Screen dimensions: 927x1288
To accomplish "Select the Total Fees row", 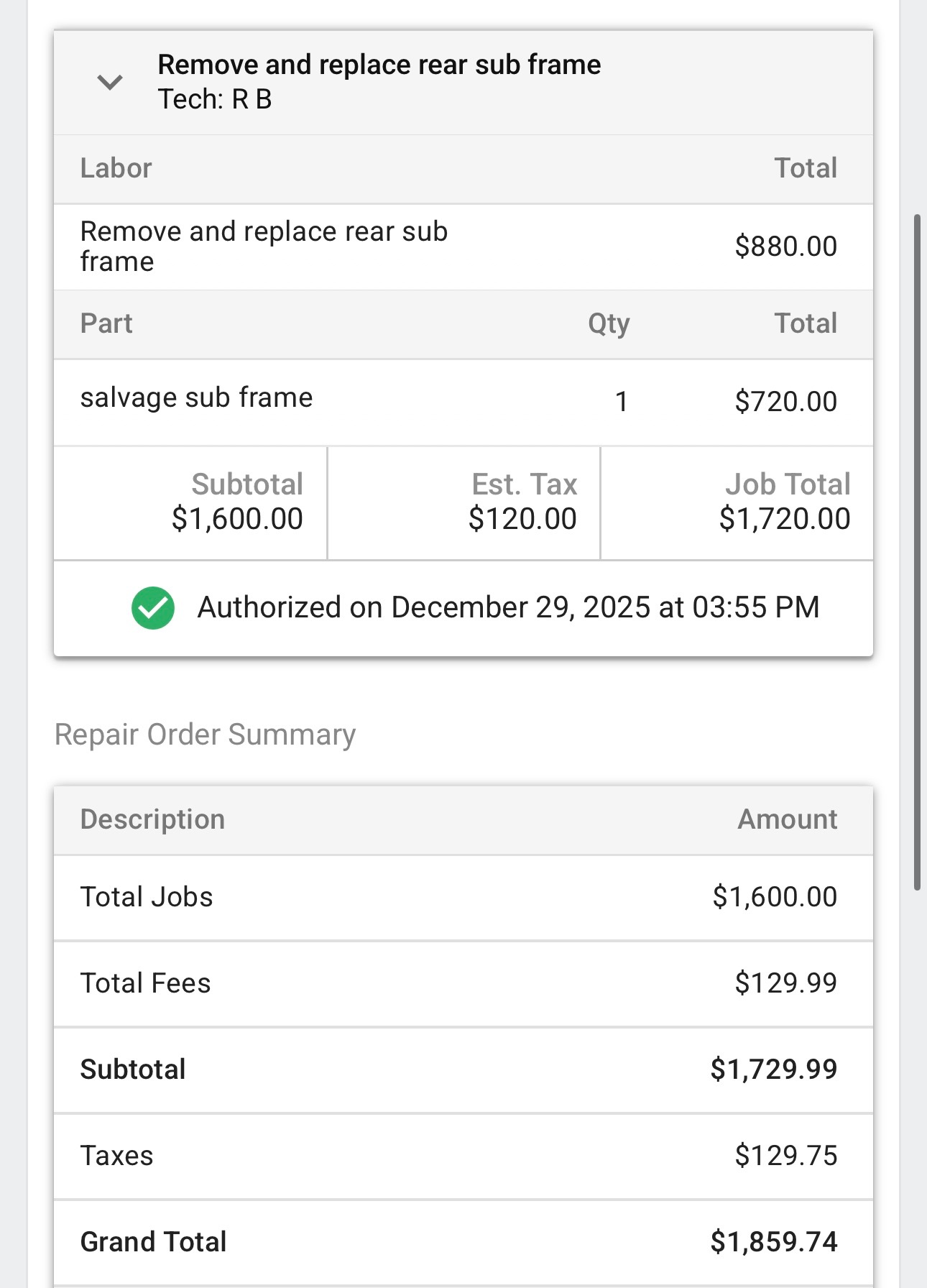I will (463, 983).
